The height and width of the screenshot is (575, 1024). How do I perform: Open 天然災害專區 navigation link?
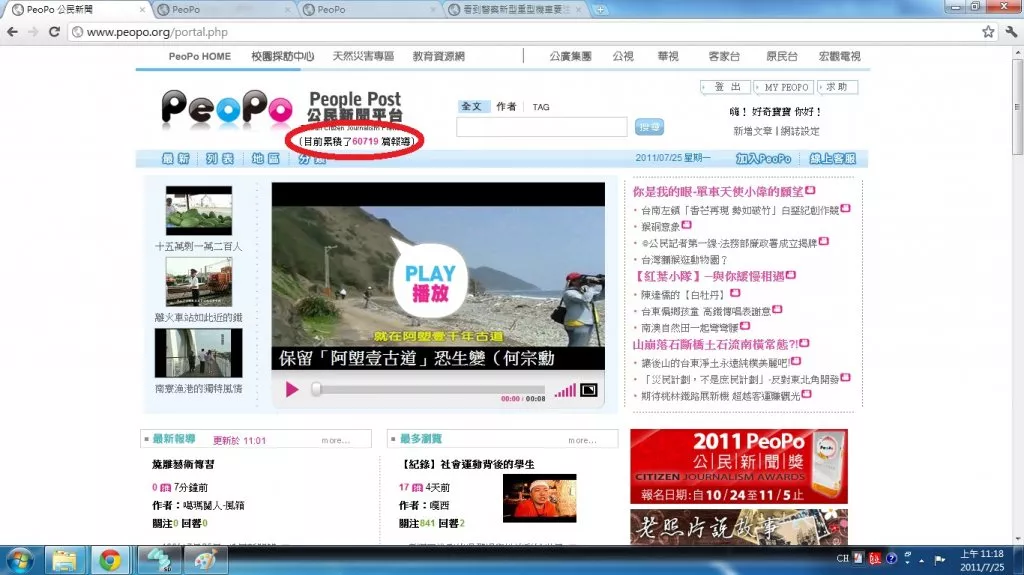pos(364,57)
